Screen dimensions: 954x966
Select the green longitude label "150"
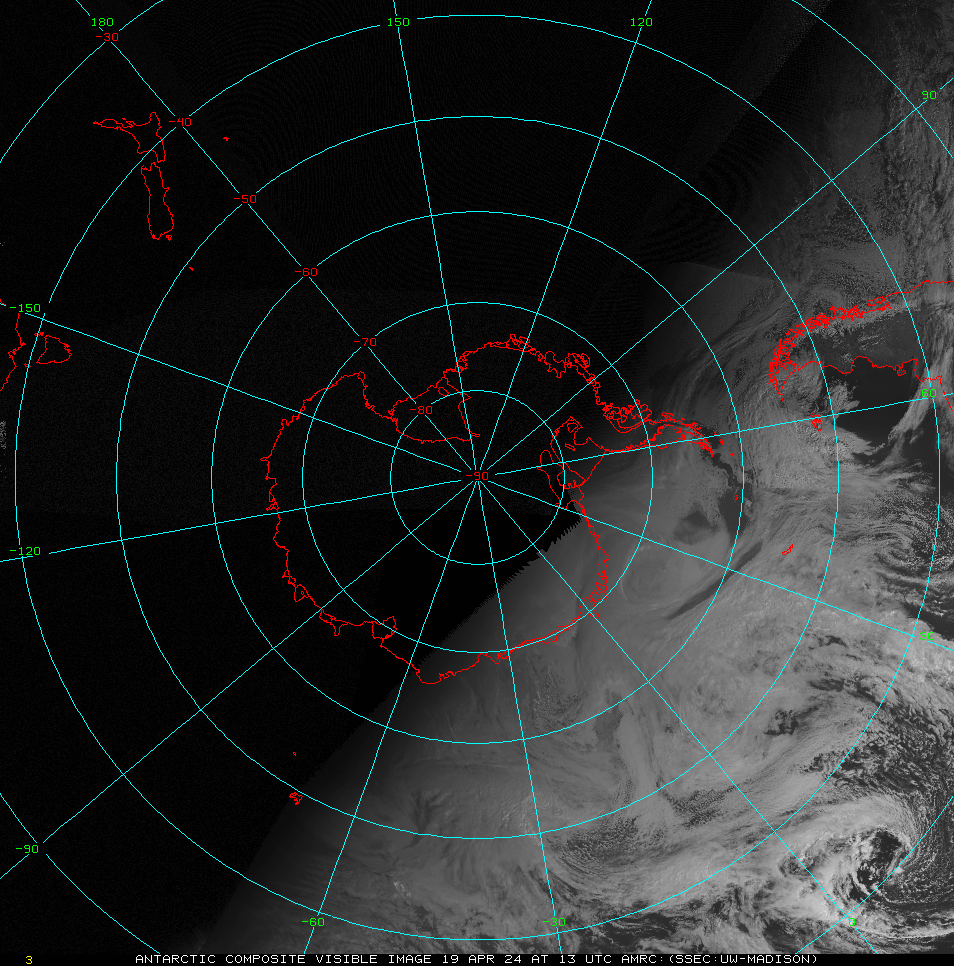(398, 22)
